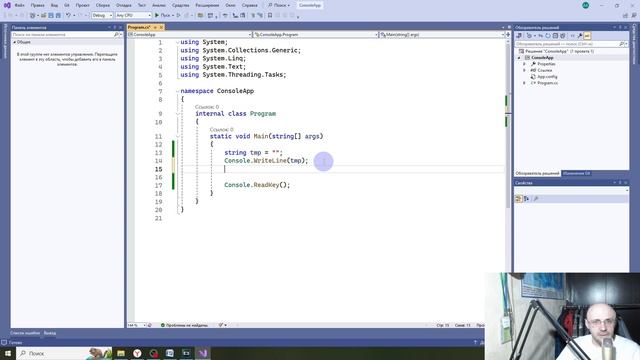Click the search magnifier in Solution Explorer
Image resolution: width=640 pixels, height=360 pixels.
[x=622, y=44]
